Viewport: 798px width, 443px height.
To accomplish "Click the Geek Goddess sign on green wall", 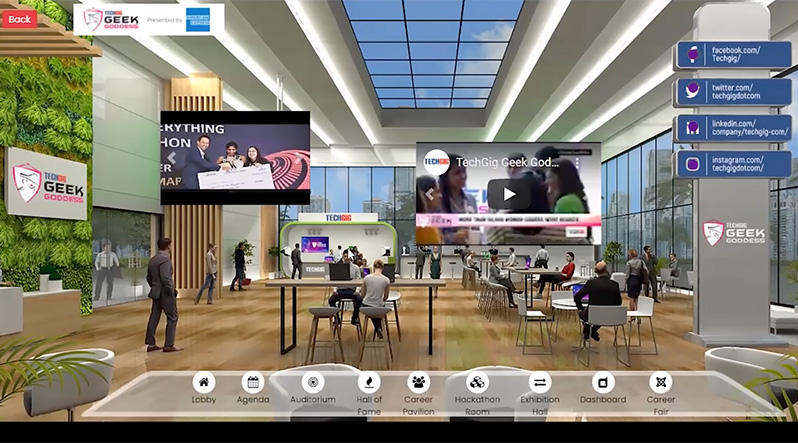I will pyautogui.click(x=46, y=183).
